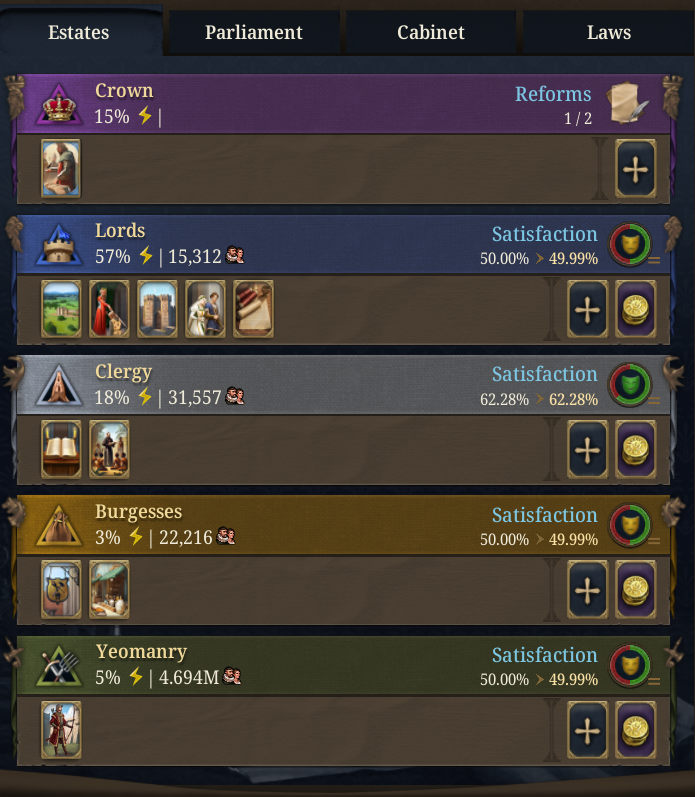
Task: Click the Burgesses money bag emblem
Action: (59, 526)
